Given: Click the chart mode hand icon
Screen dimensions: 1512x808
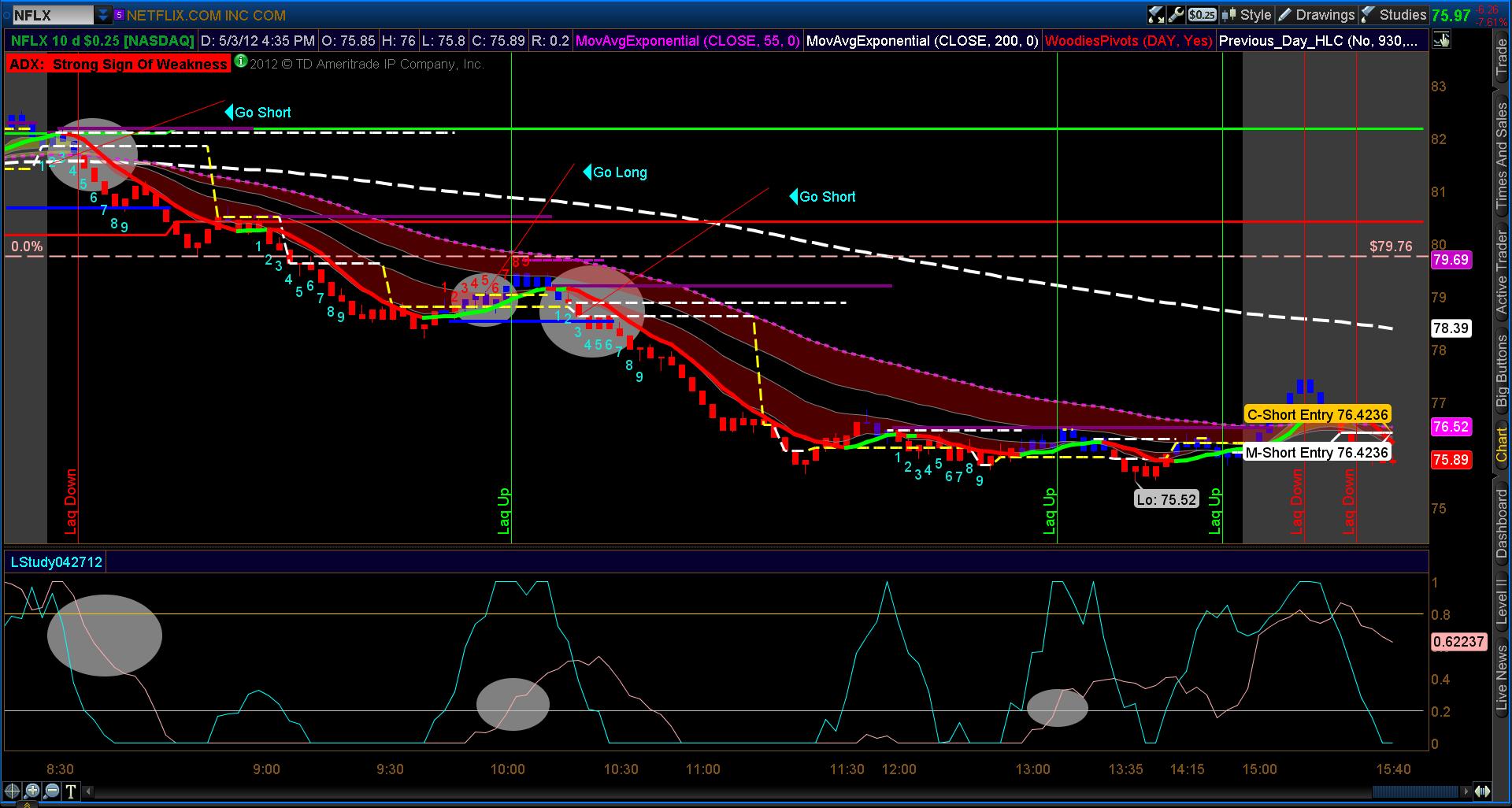Looking at the screenshot, I should point(1441,40).
